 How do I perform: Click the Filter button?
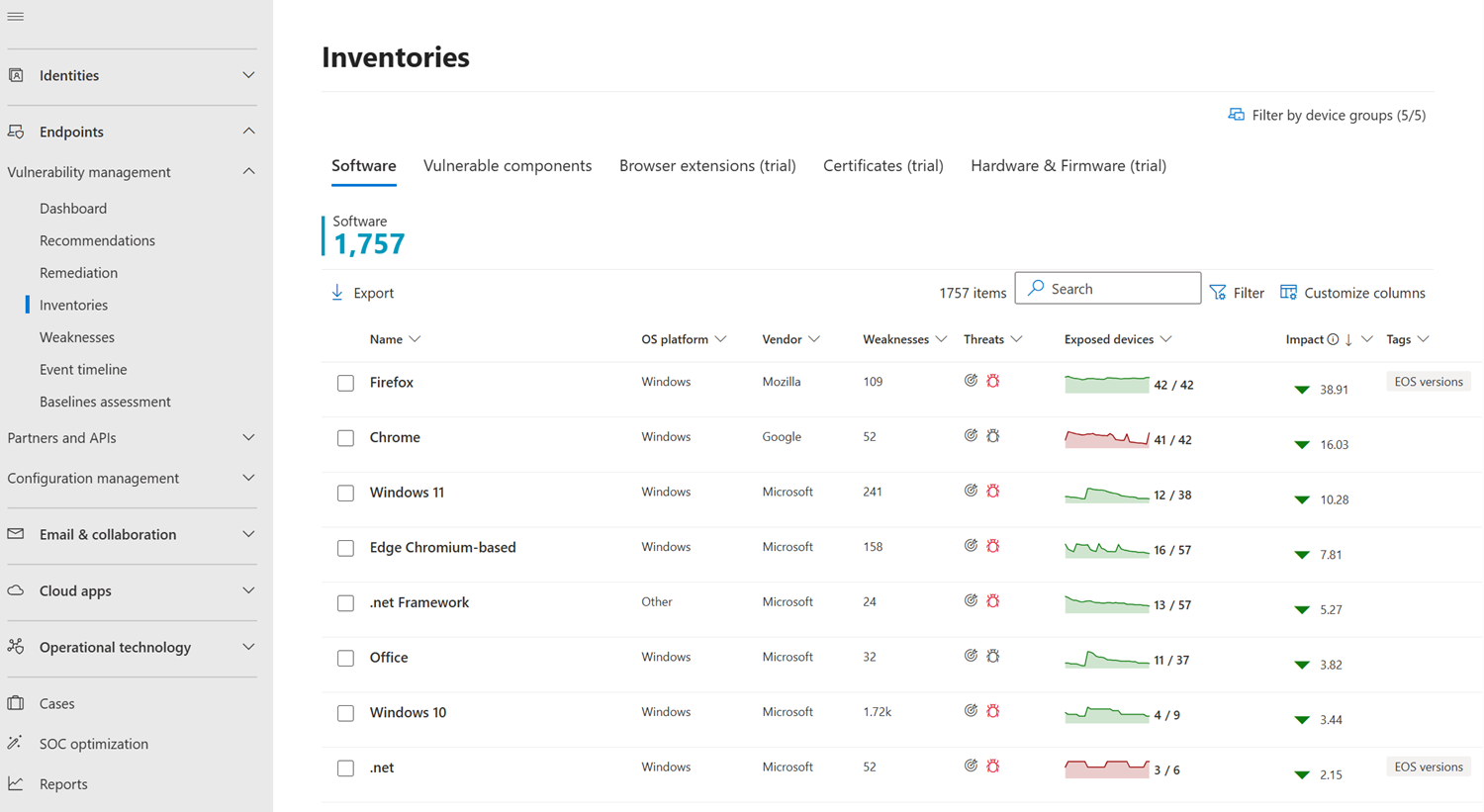1237,293
